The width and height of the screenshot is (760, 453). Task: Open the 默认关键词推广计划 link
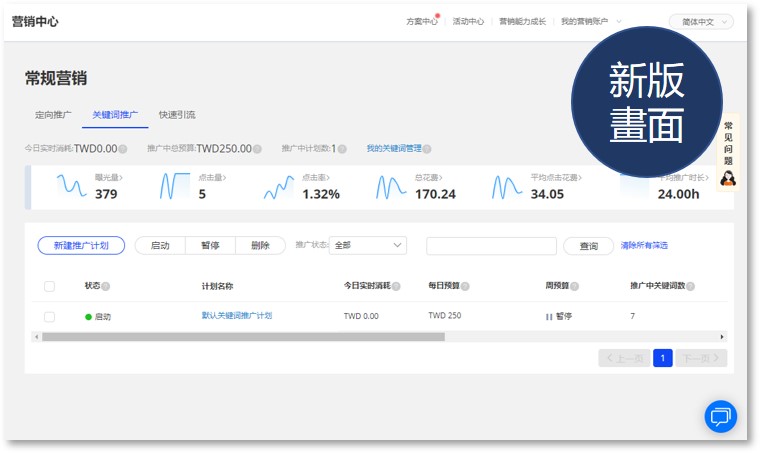(236, 316)
